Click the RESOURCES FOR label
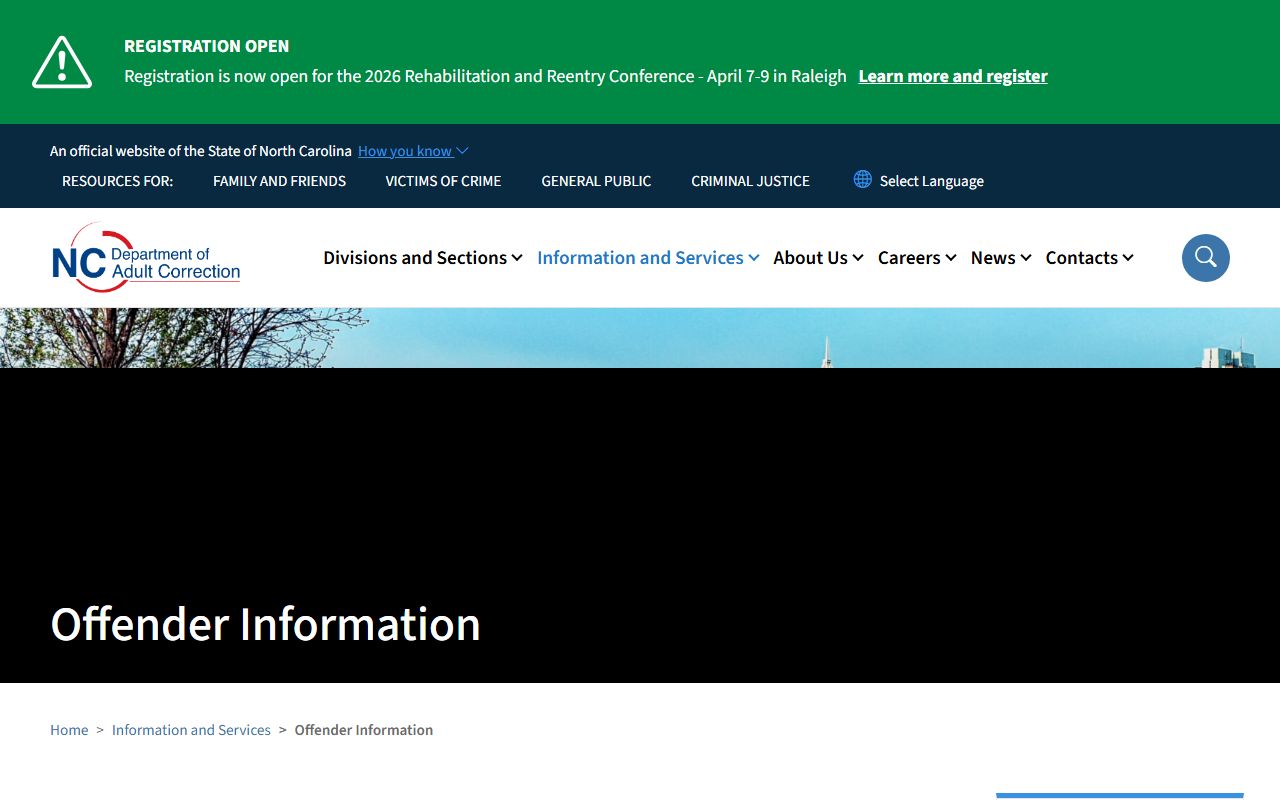 click(x=117, y=181)
